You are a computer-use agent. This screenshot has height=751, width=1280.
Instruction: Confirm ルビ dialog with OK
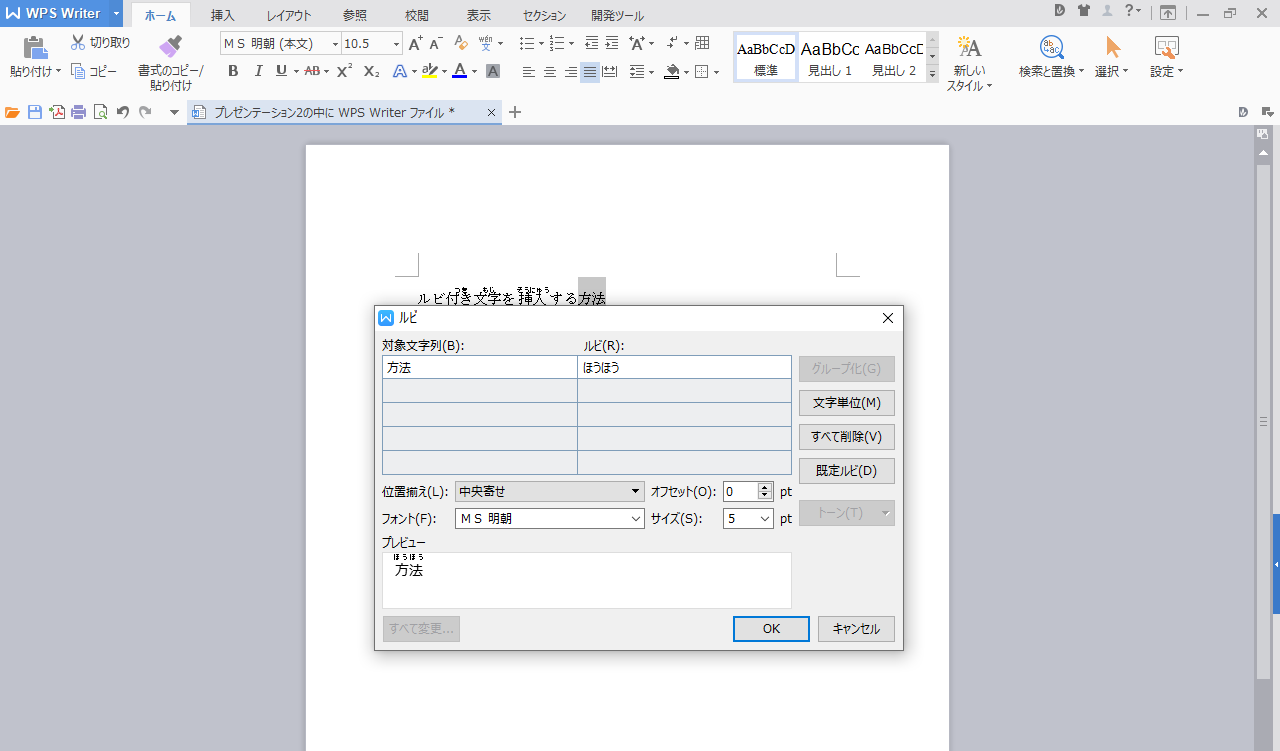coord(771,629)
